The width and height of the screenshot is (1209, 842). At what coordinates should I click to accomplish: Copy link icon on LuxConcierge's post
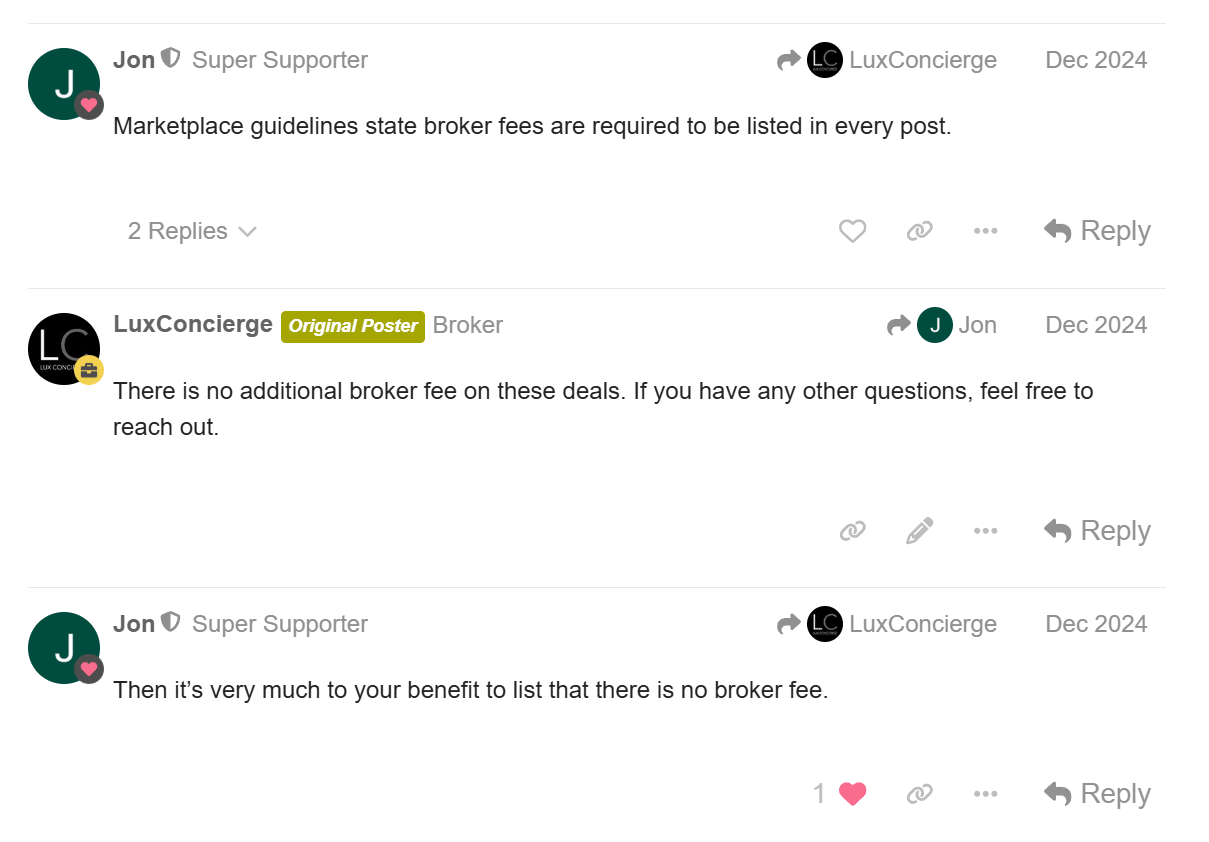coord(852,531)
